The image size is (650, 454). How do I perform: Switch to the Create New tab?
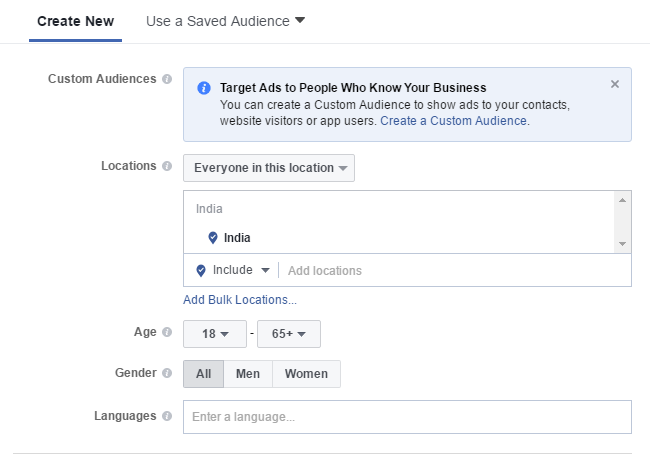click(x=75, y=21)
